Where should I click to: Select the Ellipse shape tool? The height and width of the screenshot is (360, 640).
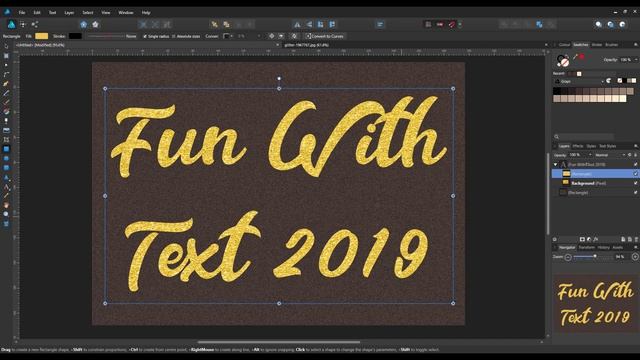(x=6, y=158)
